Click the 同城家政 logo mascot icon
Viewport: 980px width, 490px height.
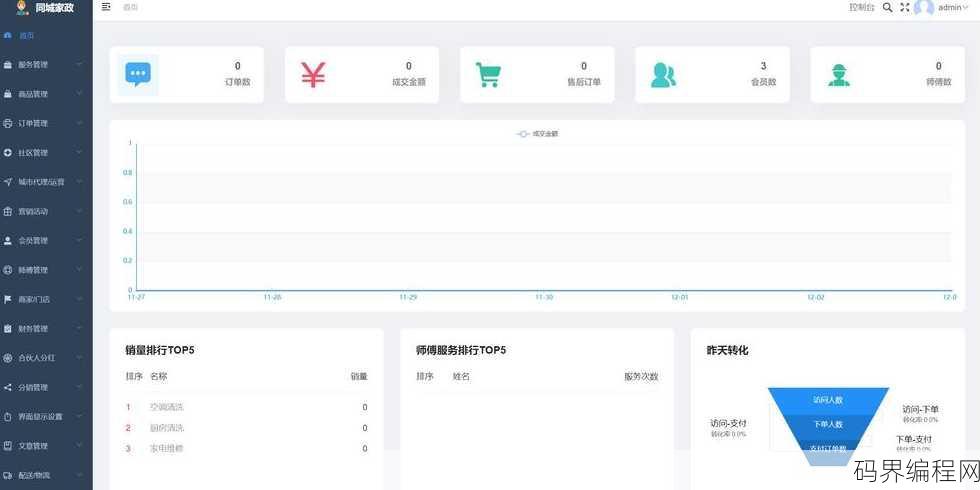[22, 8]
